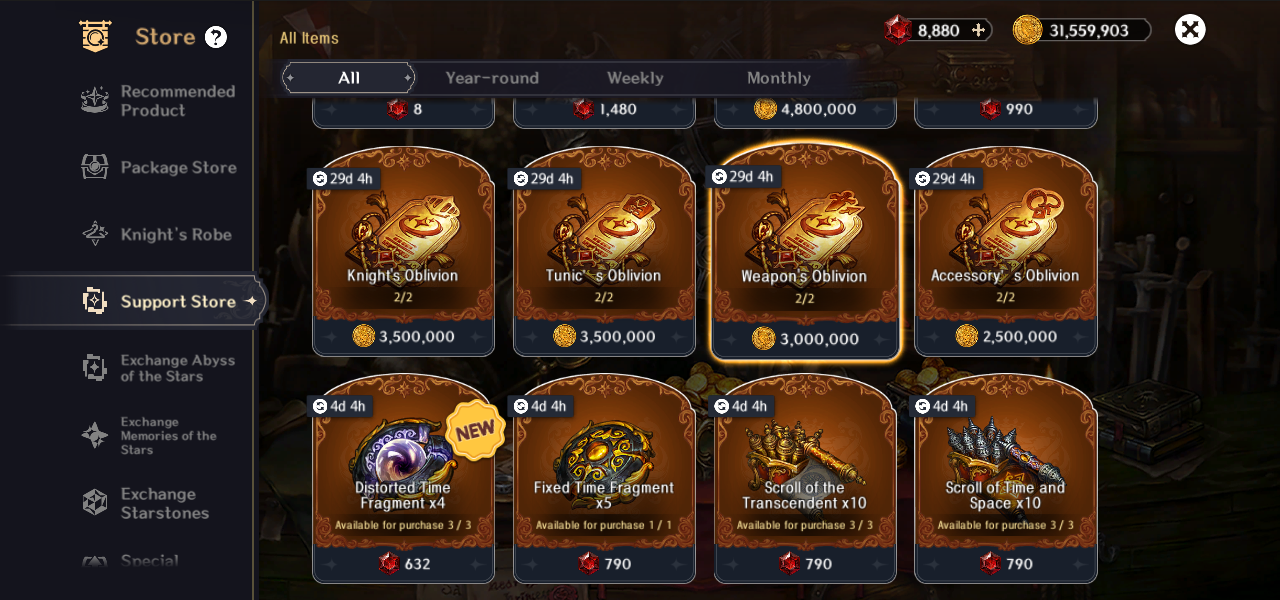This screenshot has width=1280, height=600.
Task: Click the Accessory's Oblivion 2,500,000 gold price
Action: 1006,337
